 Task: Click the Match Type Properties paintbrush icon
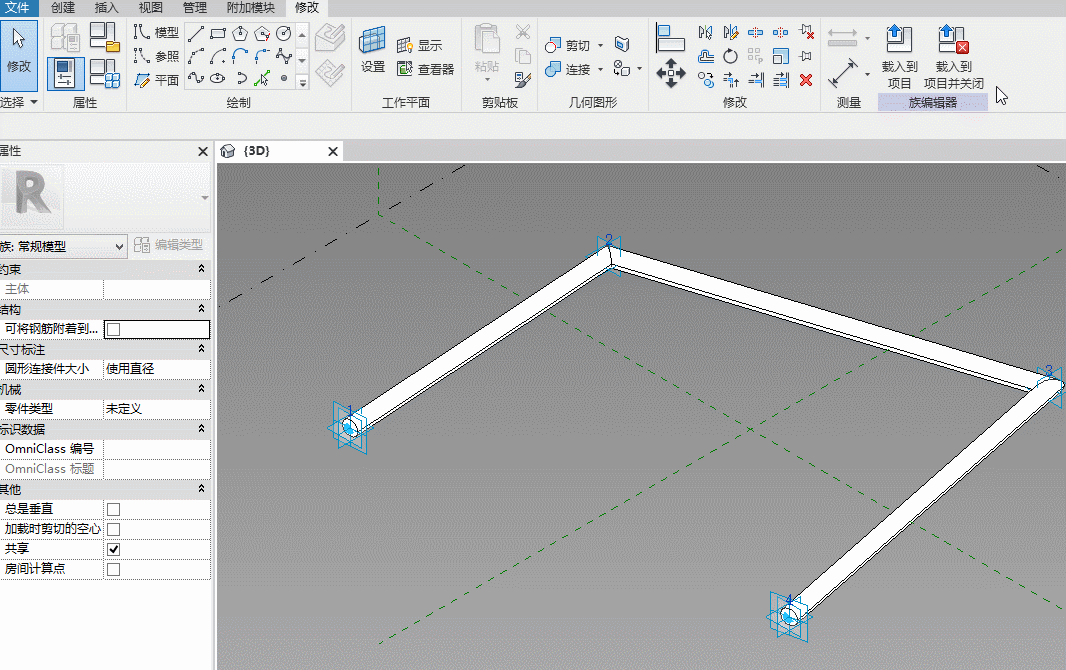click(x=522, y=80)
